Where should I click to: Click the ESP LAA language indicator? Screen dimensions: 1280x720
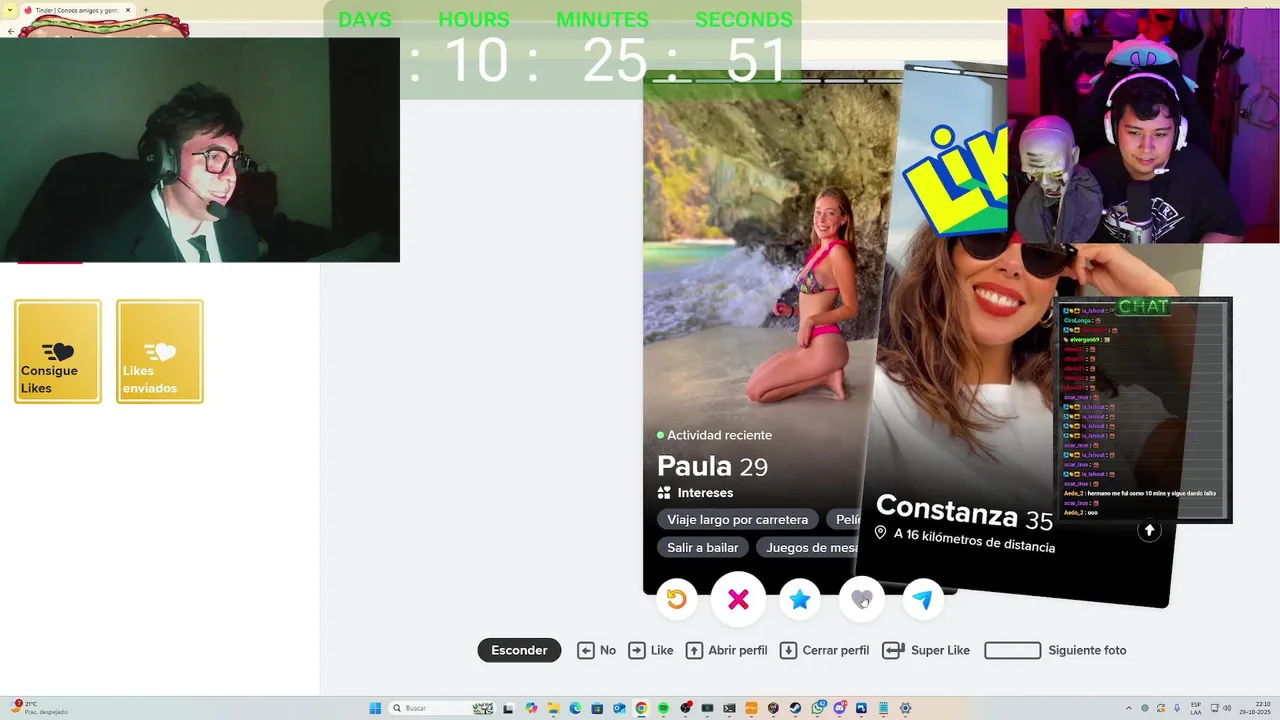pos(1196,708)
